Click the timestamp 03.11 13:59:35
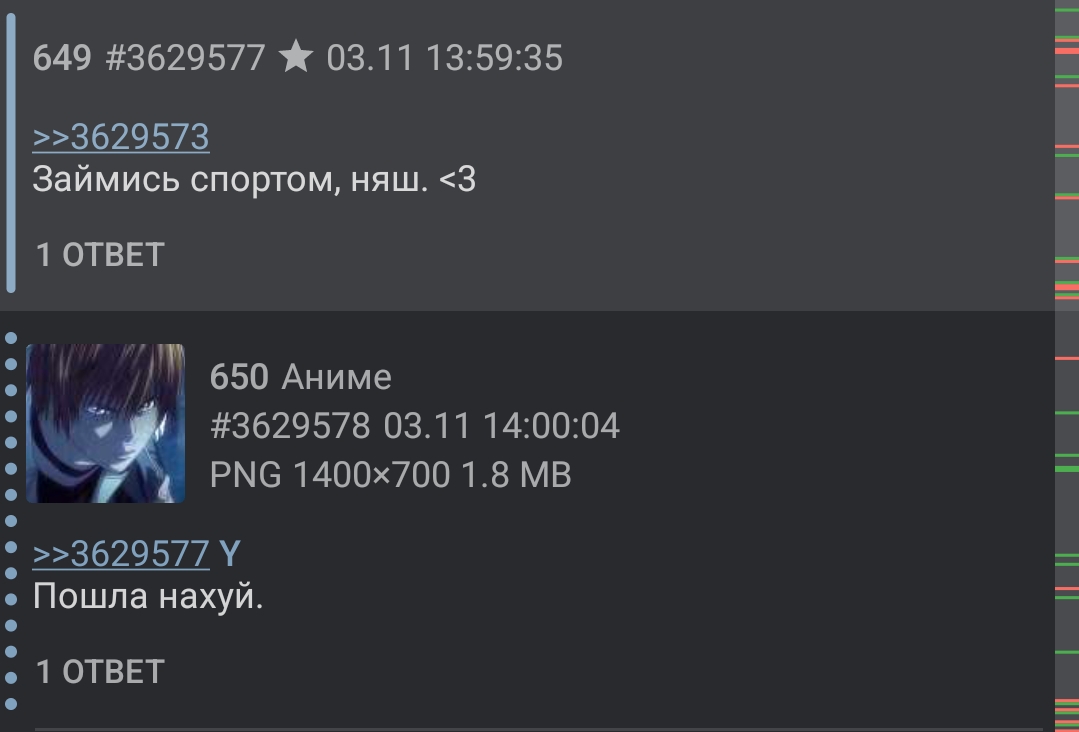The height and width of the screenshot is (732, 1079). [x=445, y=57]
